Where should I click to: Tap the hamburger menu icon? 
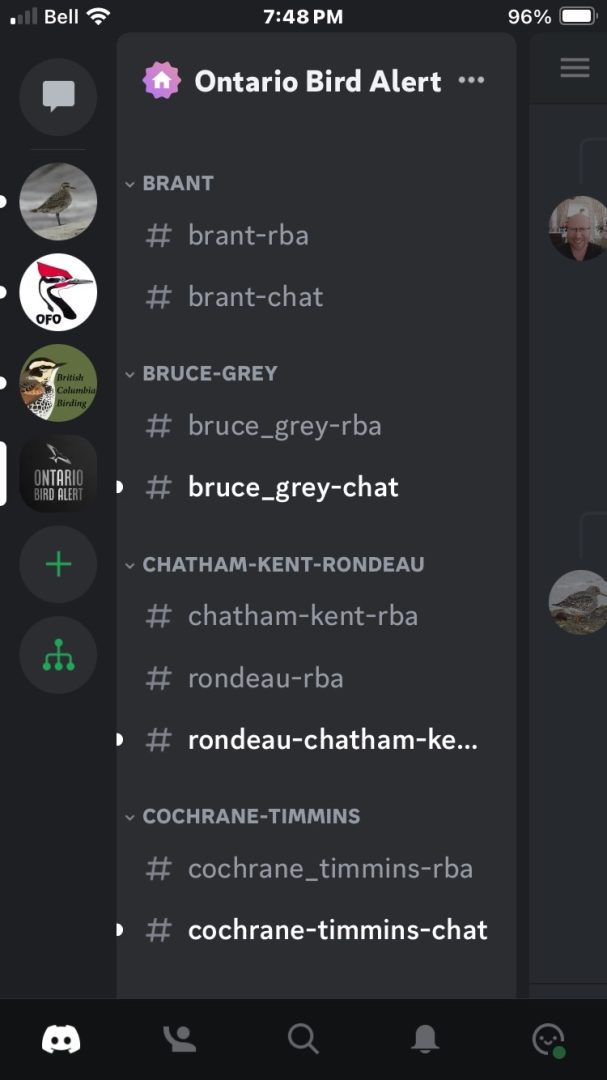(x=575, y=68)
